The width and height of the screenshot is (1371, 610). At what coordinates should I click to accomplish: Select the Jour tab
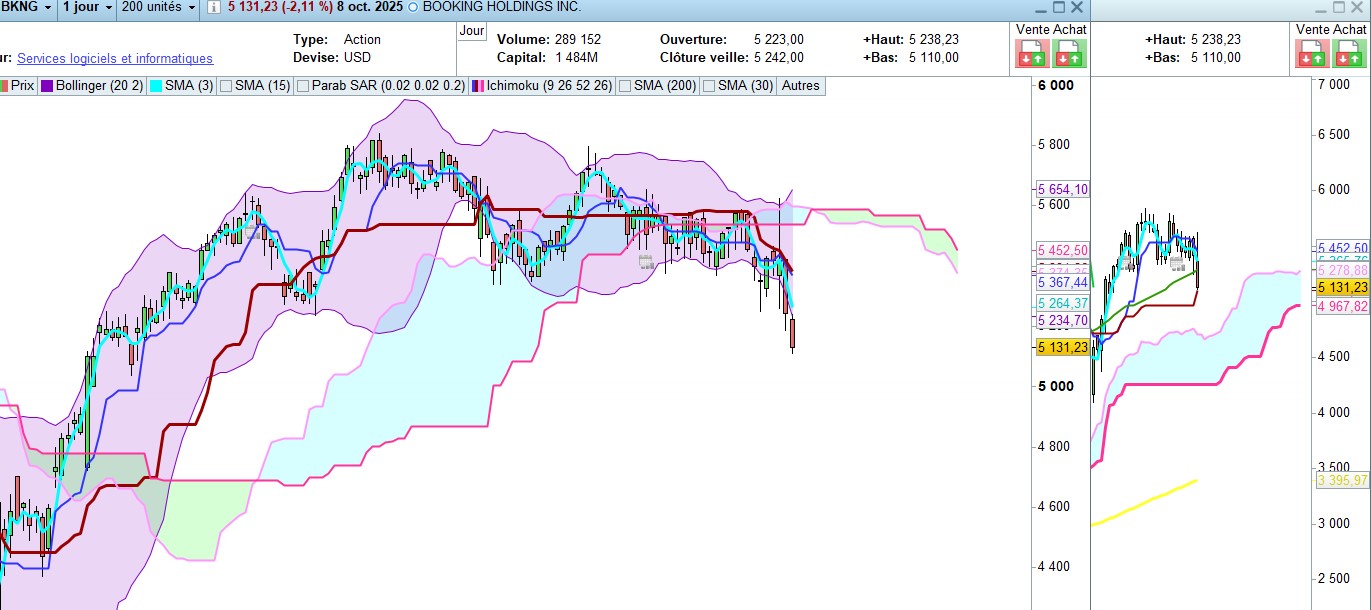471,30
